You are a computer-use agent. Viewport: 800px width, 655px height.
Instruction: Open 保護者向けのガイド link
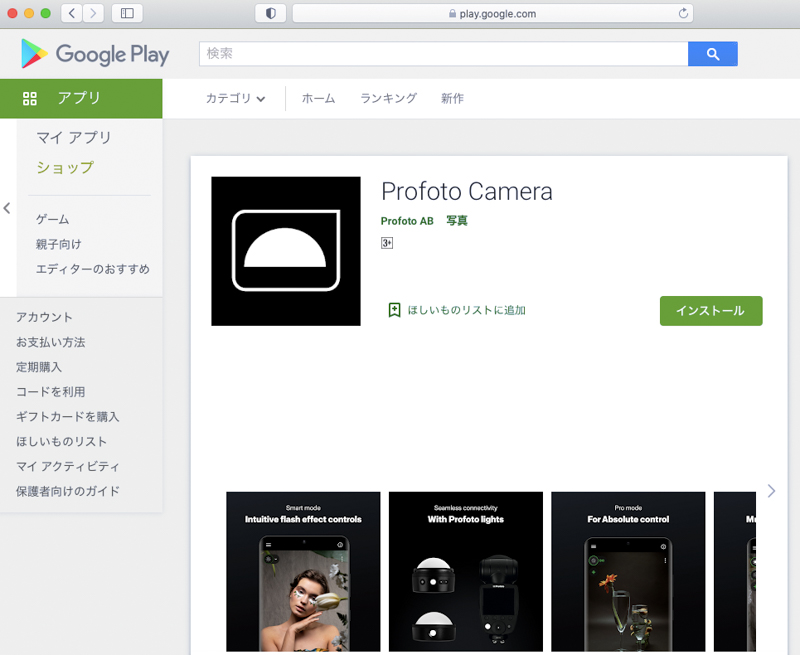[x=67, y=491]
